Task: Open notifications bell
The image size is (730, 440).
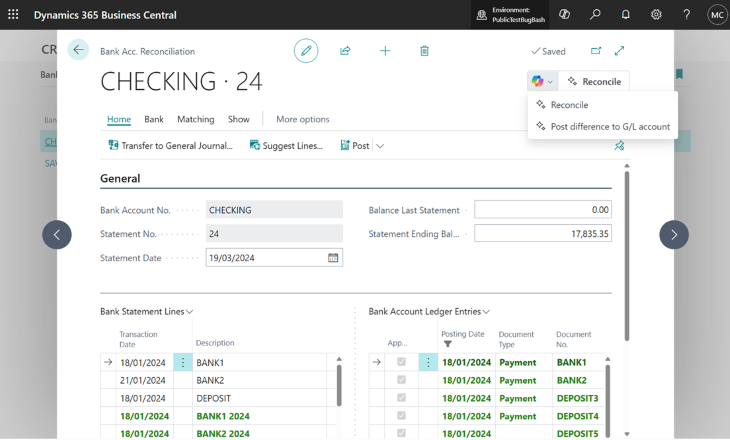Action: pyautogui.click(x=625, y=14)
